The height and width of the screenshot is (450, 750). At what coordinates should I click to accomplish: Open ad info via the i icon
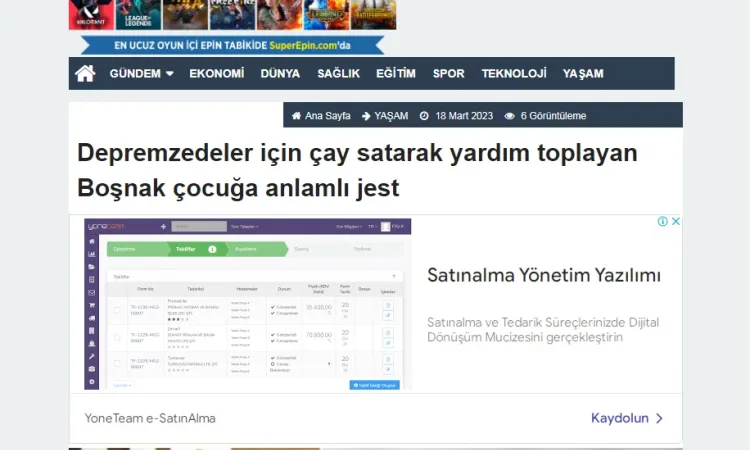tap(662, 221)
